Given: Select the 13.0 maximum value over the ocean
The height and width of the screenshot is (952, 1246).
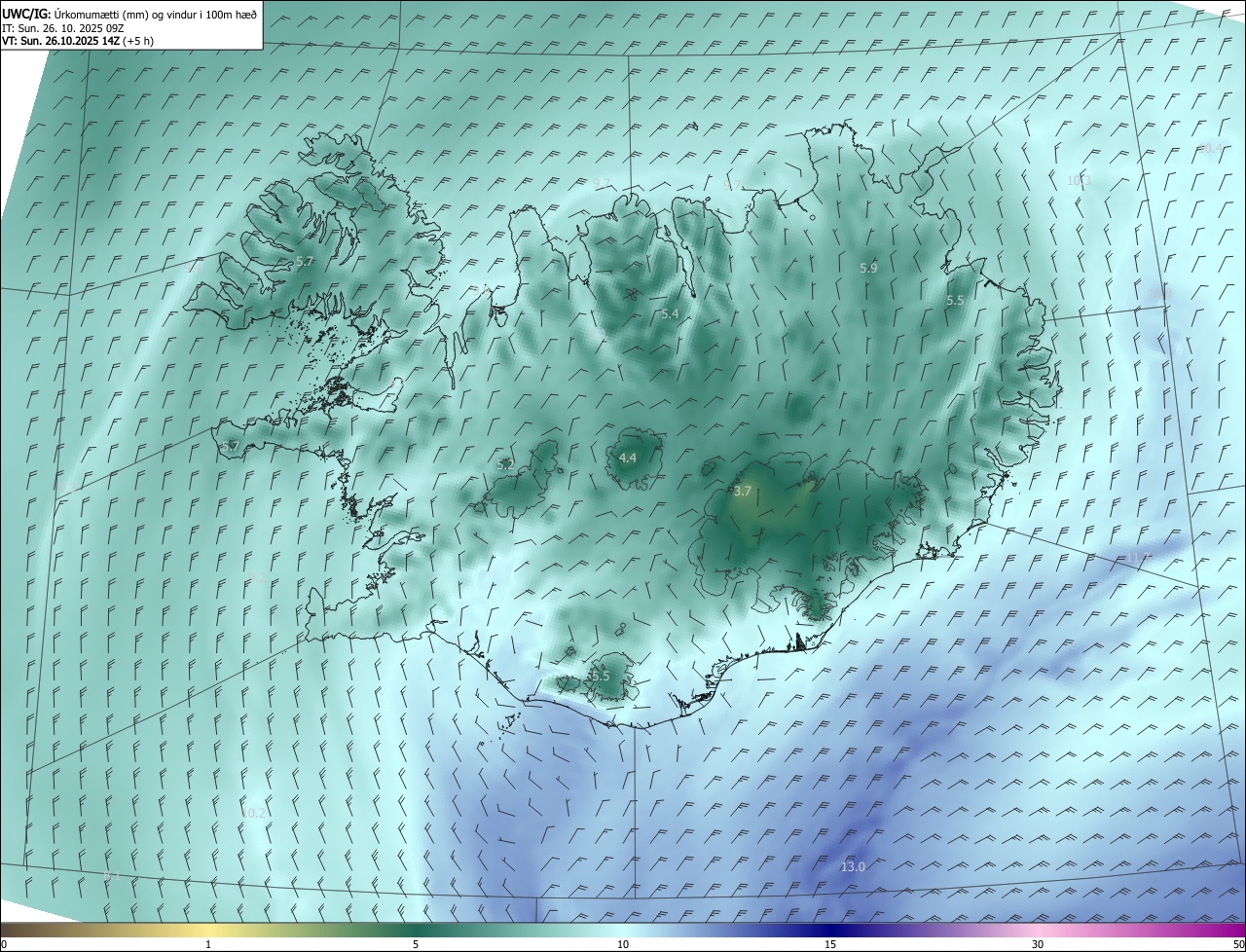Looking at the screenshot, I should click(x=853, y=866).
